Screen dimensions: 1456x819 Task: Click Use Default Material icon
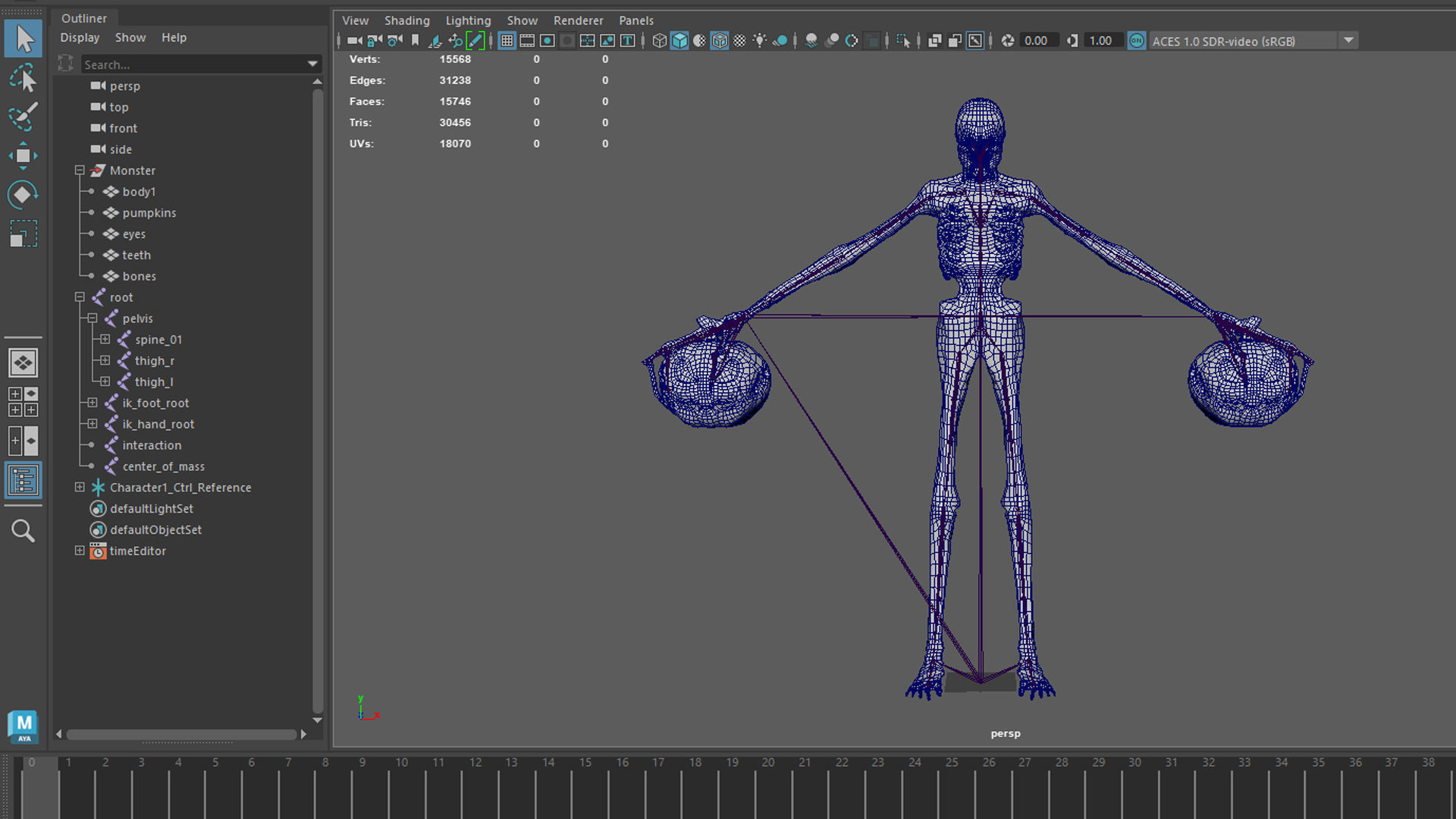tap(699, 41)
